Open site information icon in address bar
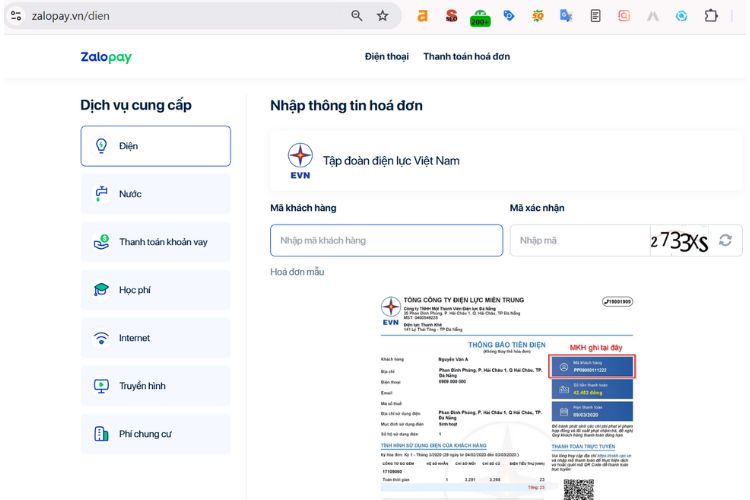Screen dimensions: 750x500 click(x=16, y=16)
